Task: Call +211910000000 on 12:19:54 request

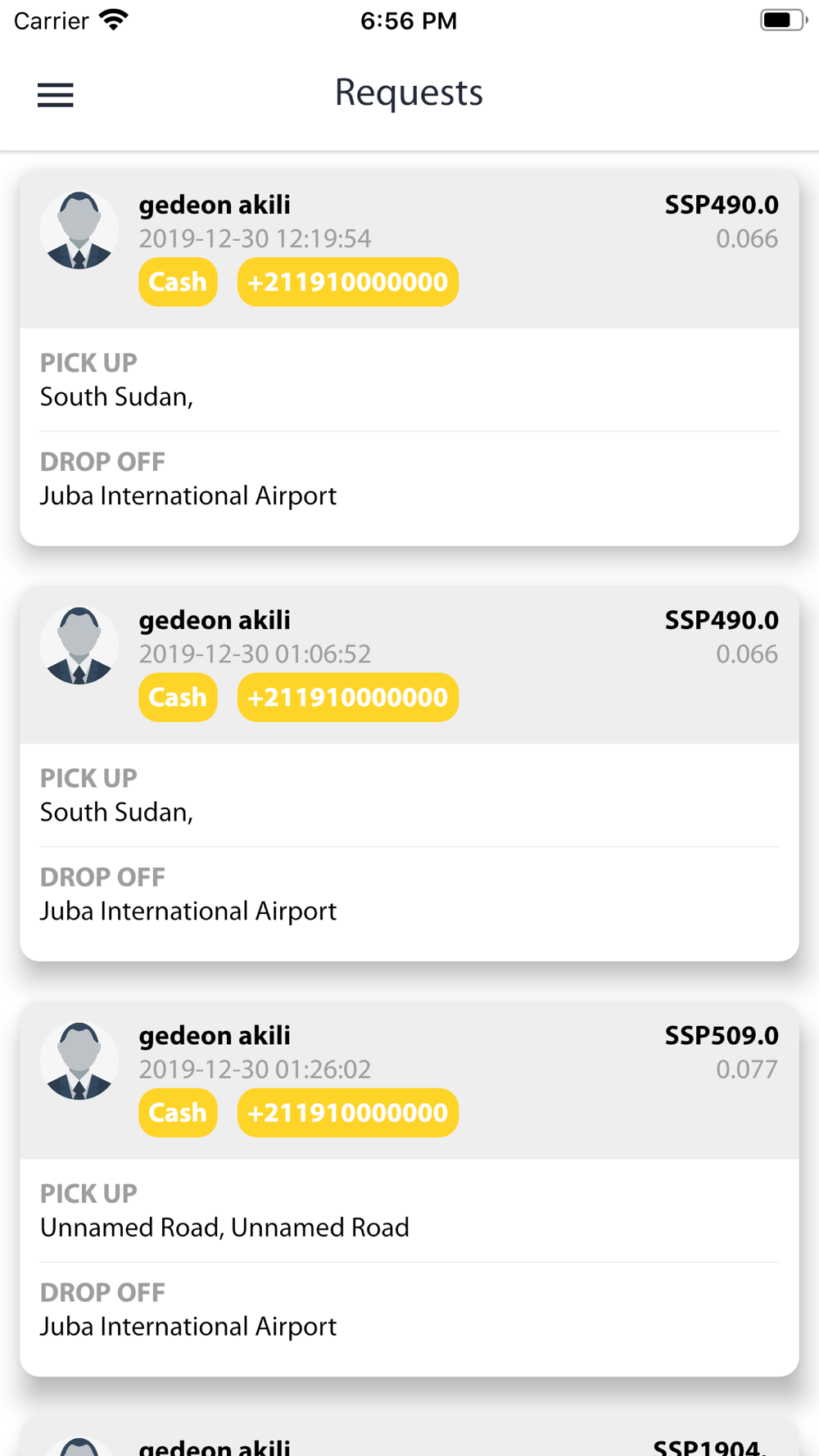Action: (347, 282)
